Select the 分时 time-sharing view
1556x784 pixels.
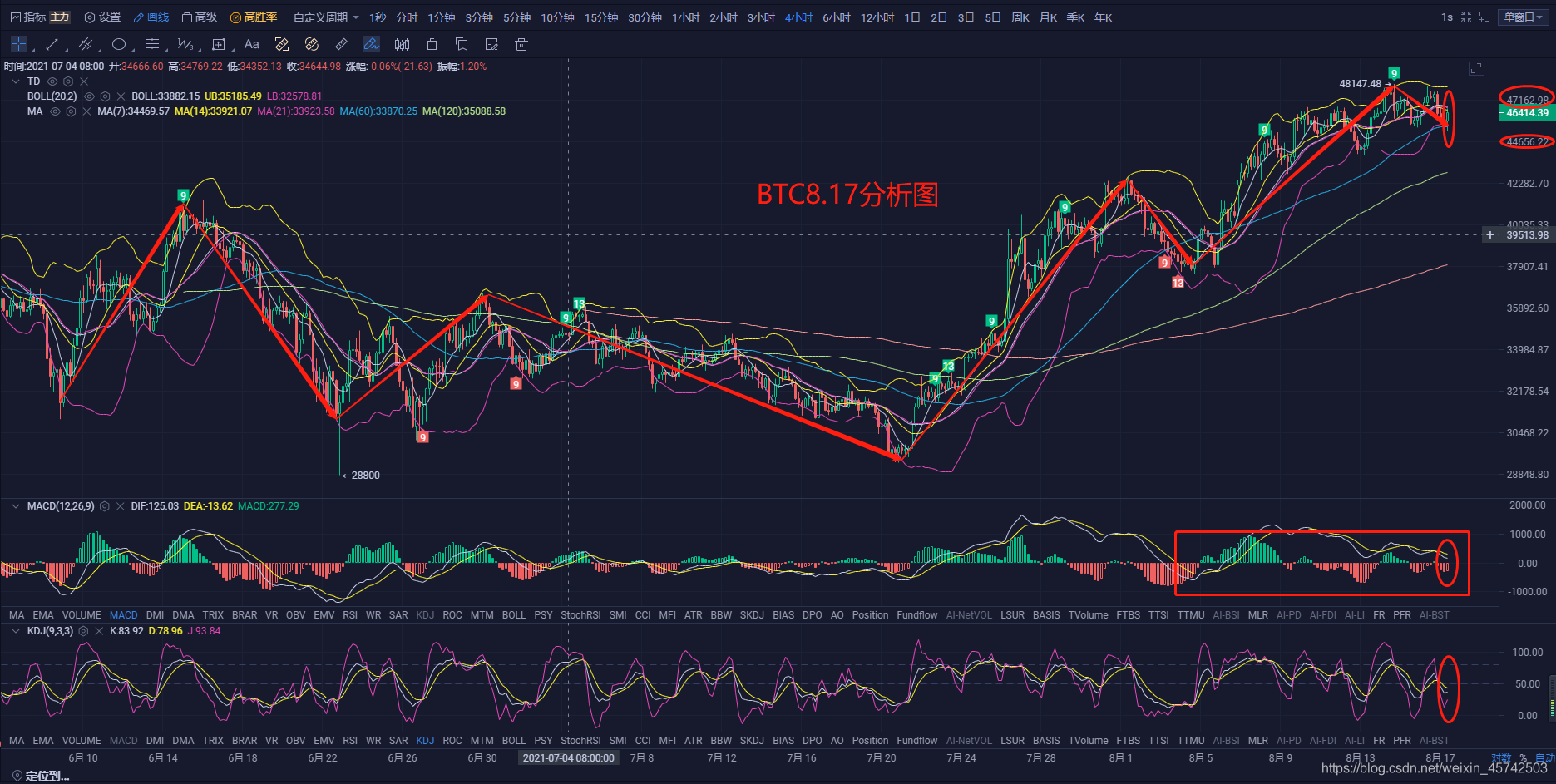pos(407,17)
